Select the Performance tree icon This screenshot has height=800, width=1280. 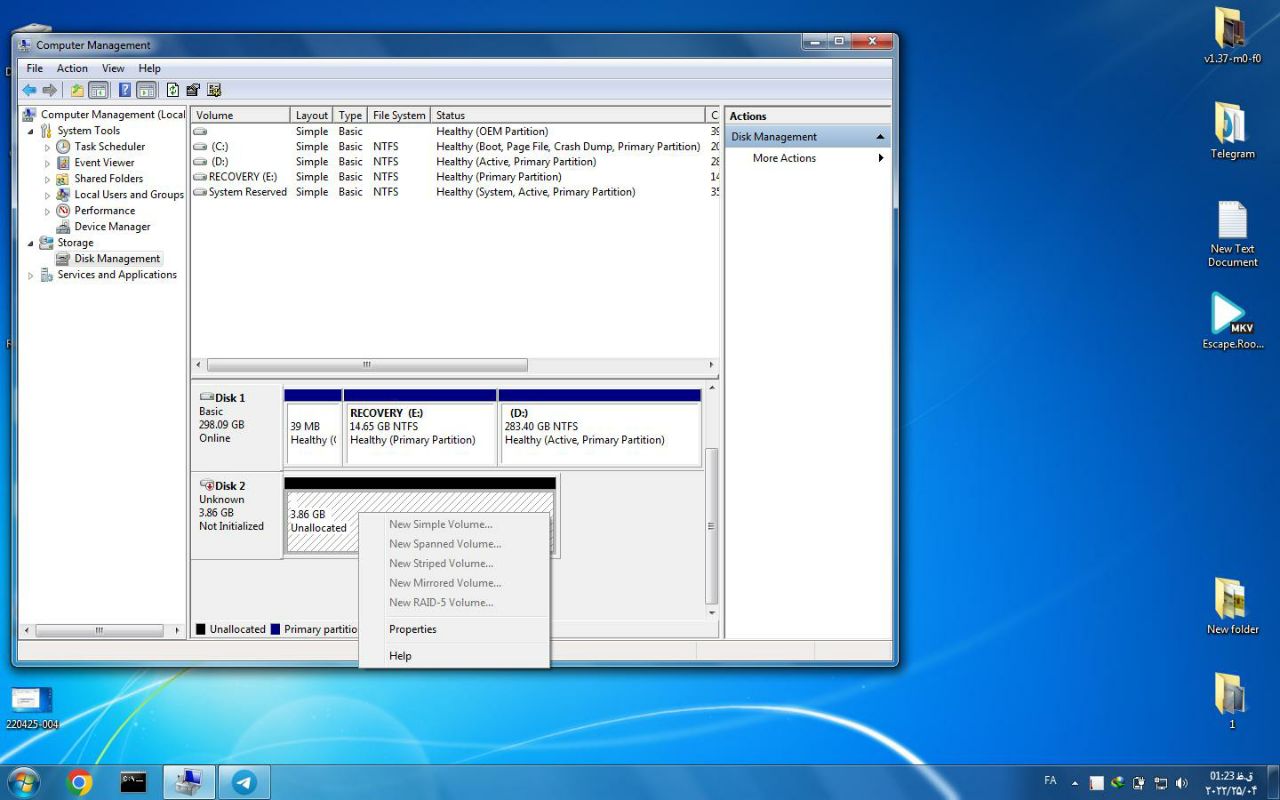pyautogui.click(x=63, y=211)
